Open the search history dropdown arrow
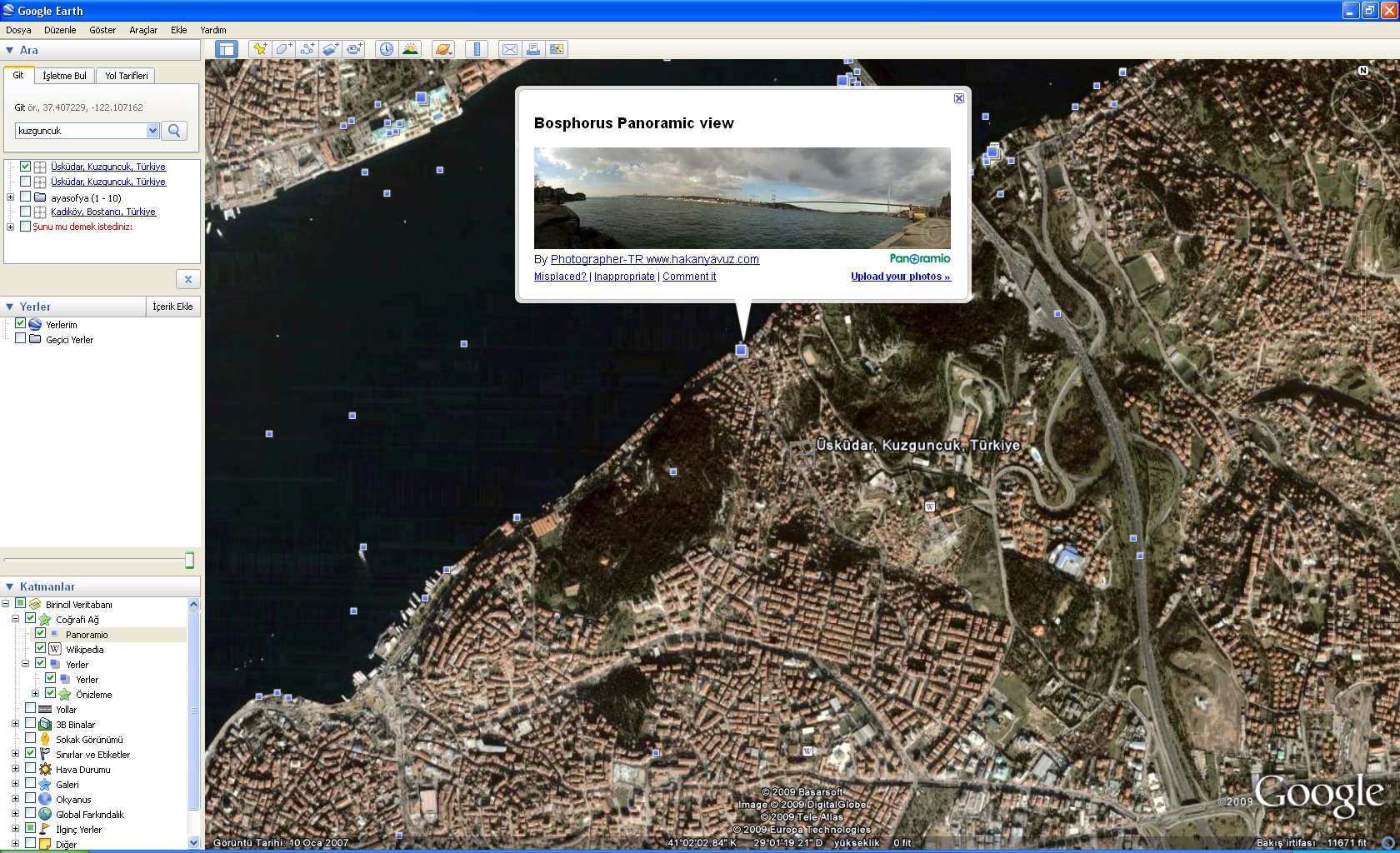 pos(152,131)
